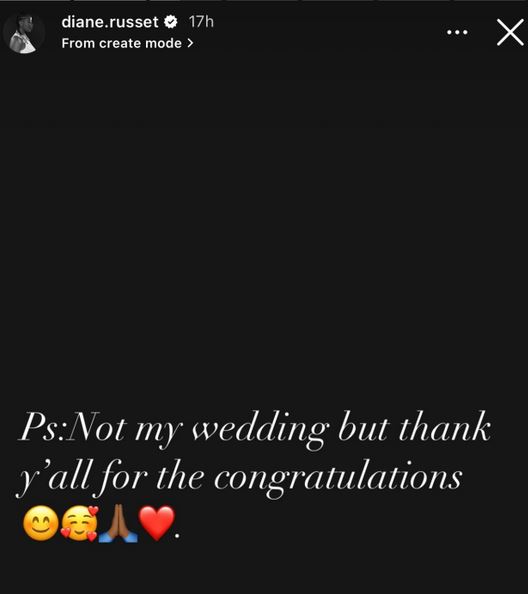This screenshot has width=528, height=594.
Task: Click the word "wedding" in the story
Action: pos(261,430)
